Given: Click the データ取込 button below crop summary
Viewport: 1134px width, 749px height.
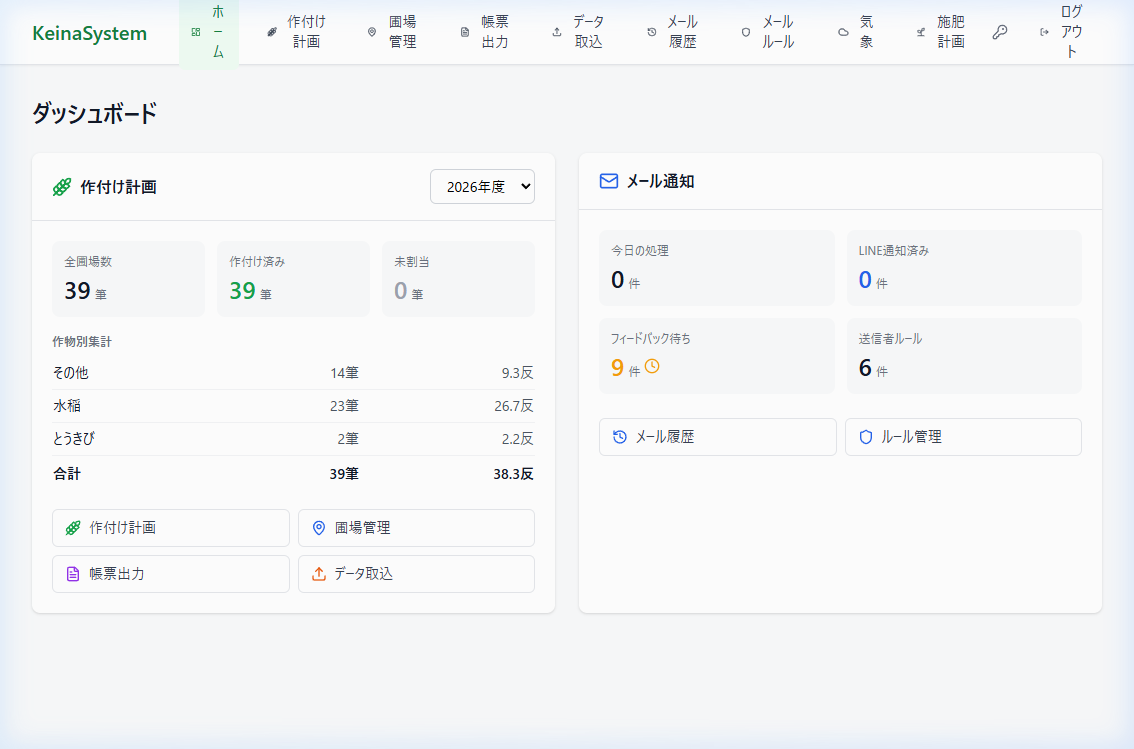Looking at the screenshot, I should (416, 574).
